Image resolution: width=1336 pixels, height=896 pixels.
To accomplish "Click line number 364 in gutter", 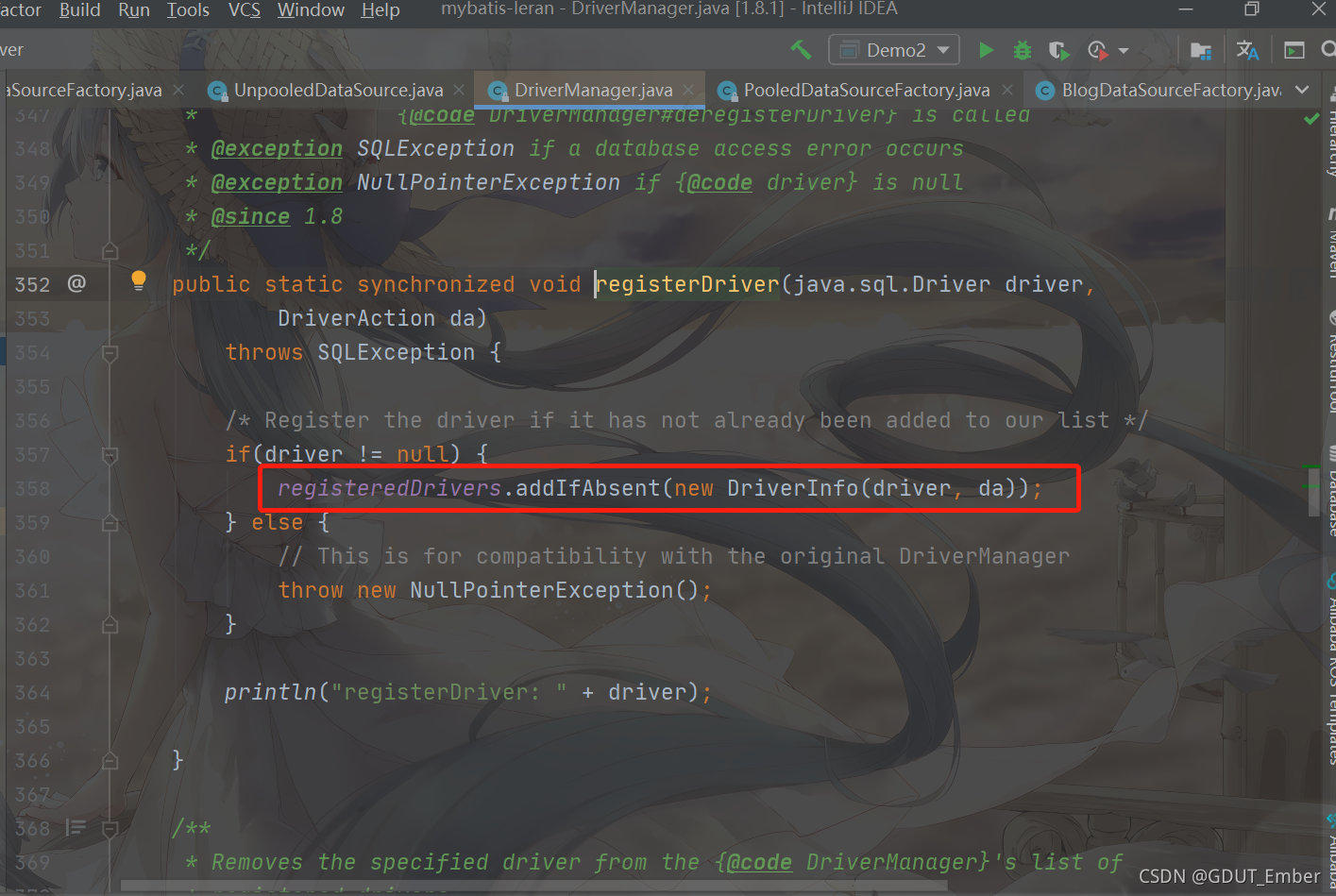I will pyautogui.click(x=32, y=693).
